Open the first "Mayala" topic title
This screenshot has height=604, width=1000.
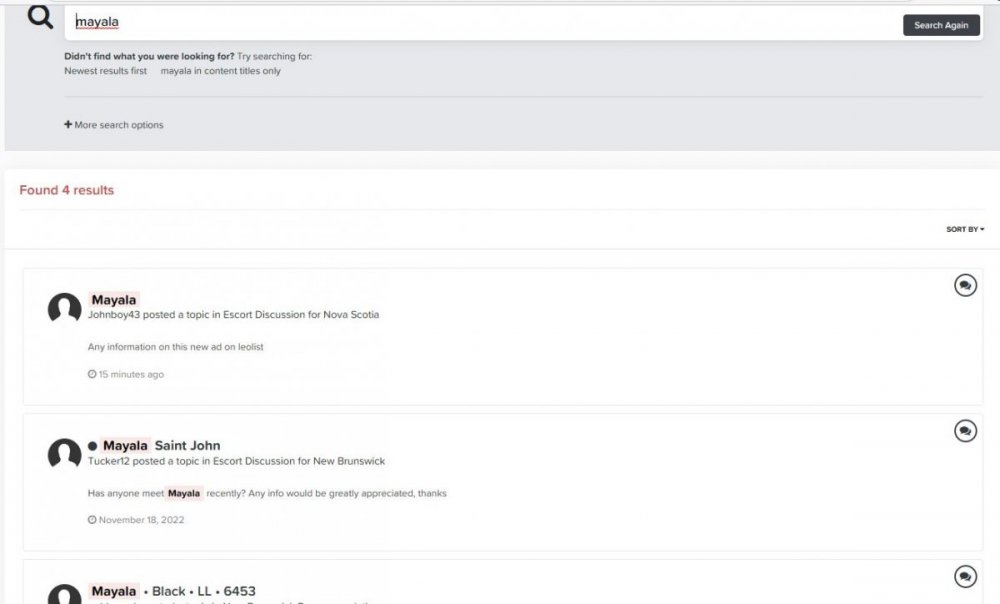point(114,300)
